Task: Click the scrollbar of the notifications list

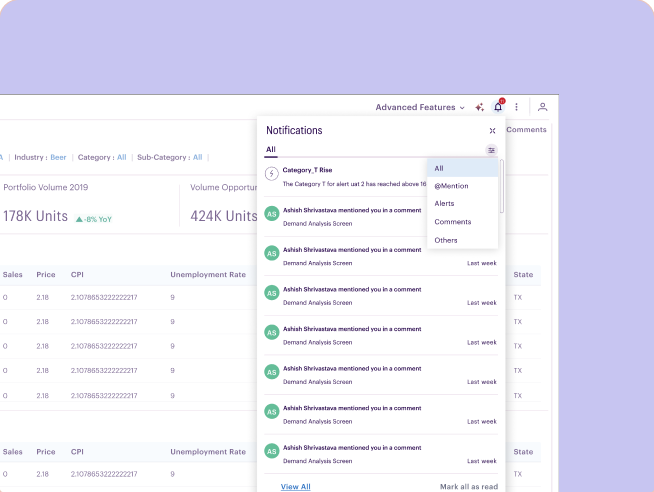Action: pos(502,186)
